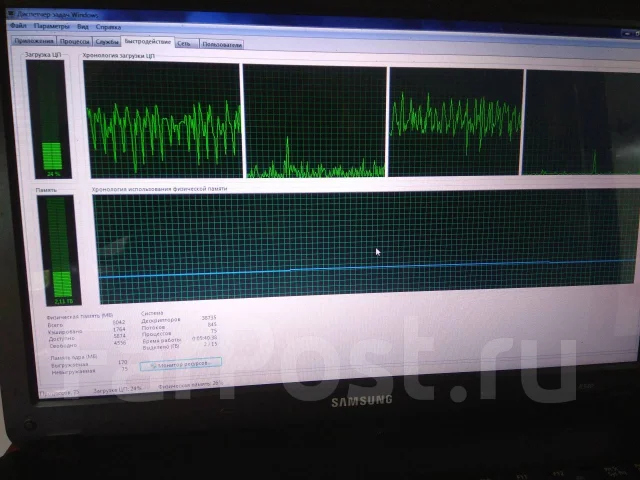Click the Память usage gauge

click(x=60, y=250)
